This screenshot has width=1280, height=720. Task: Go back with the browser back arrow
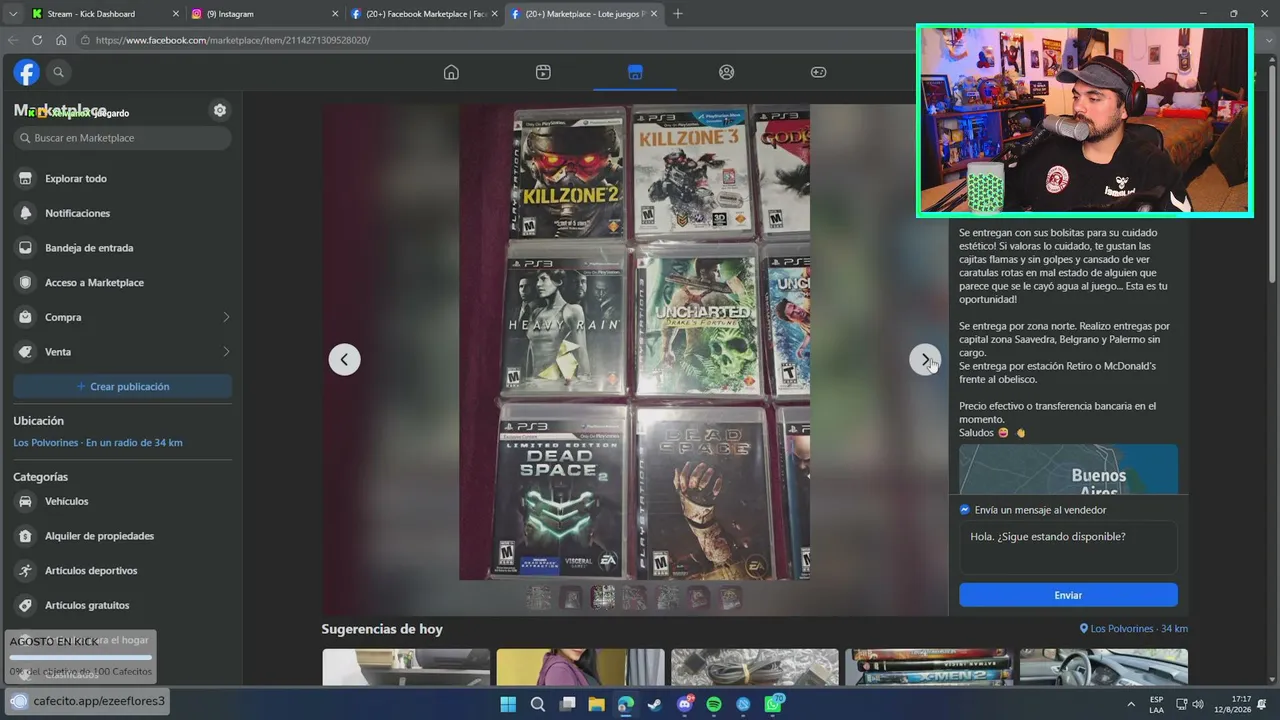click(13, 40)
